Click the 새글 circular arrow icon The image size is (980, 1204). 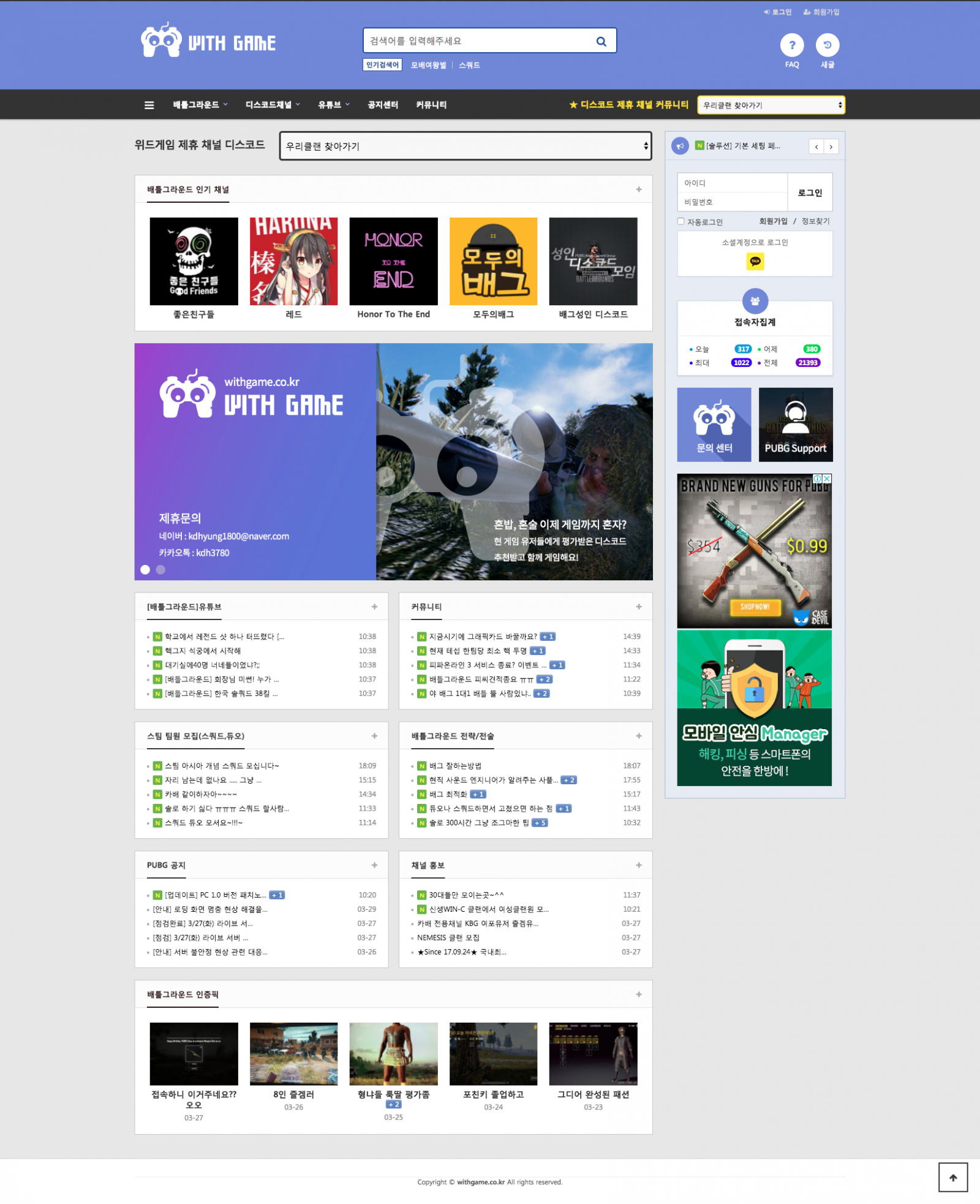(828, 45)
